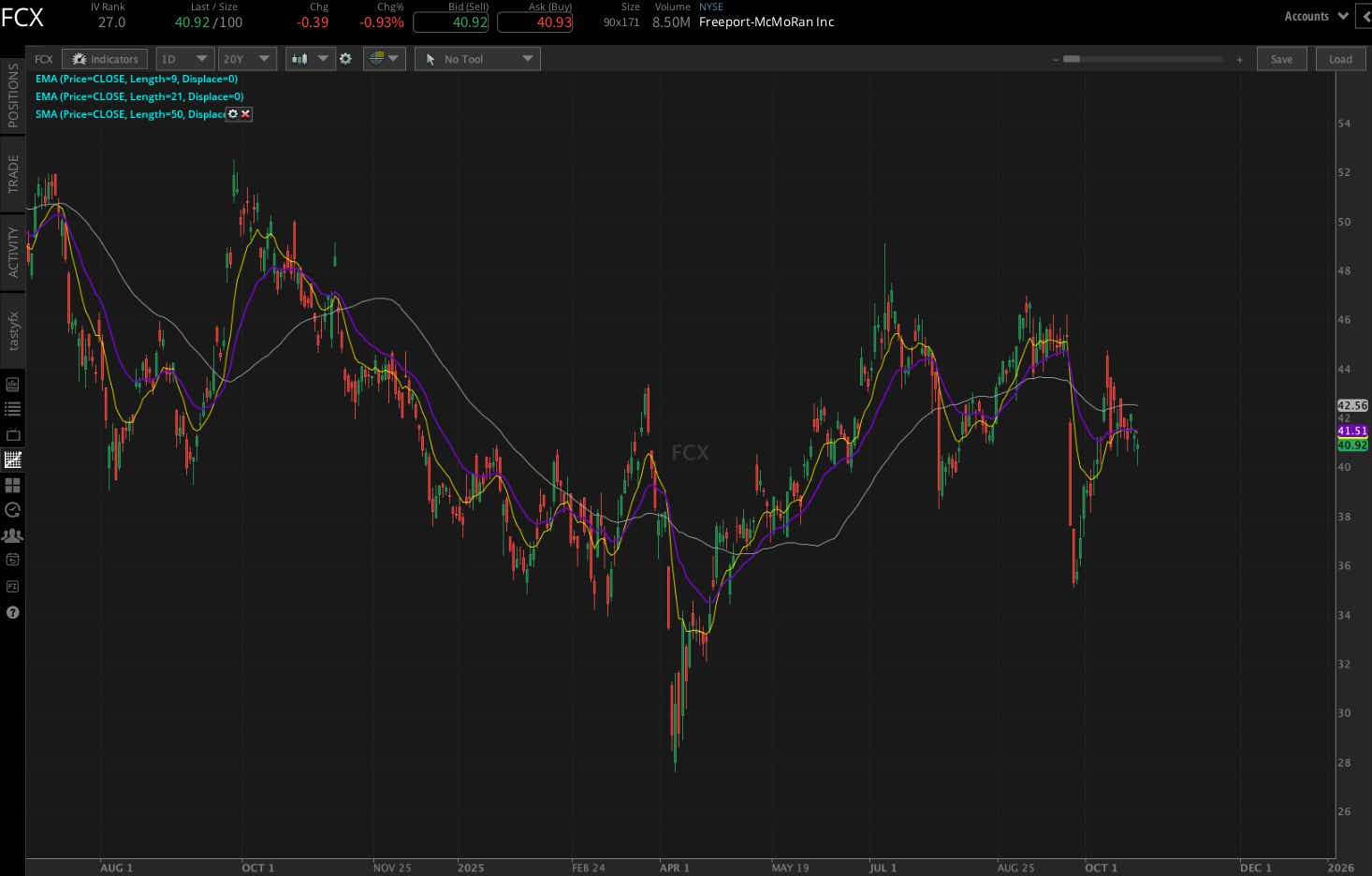Open the time/history clock sidebar icon

pos(12,510)
